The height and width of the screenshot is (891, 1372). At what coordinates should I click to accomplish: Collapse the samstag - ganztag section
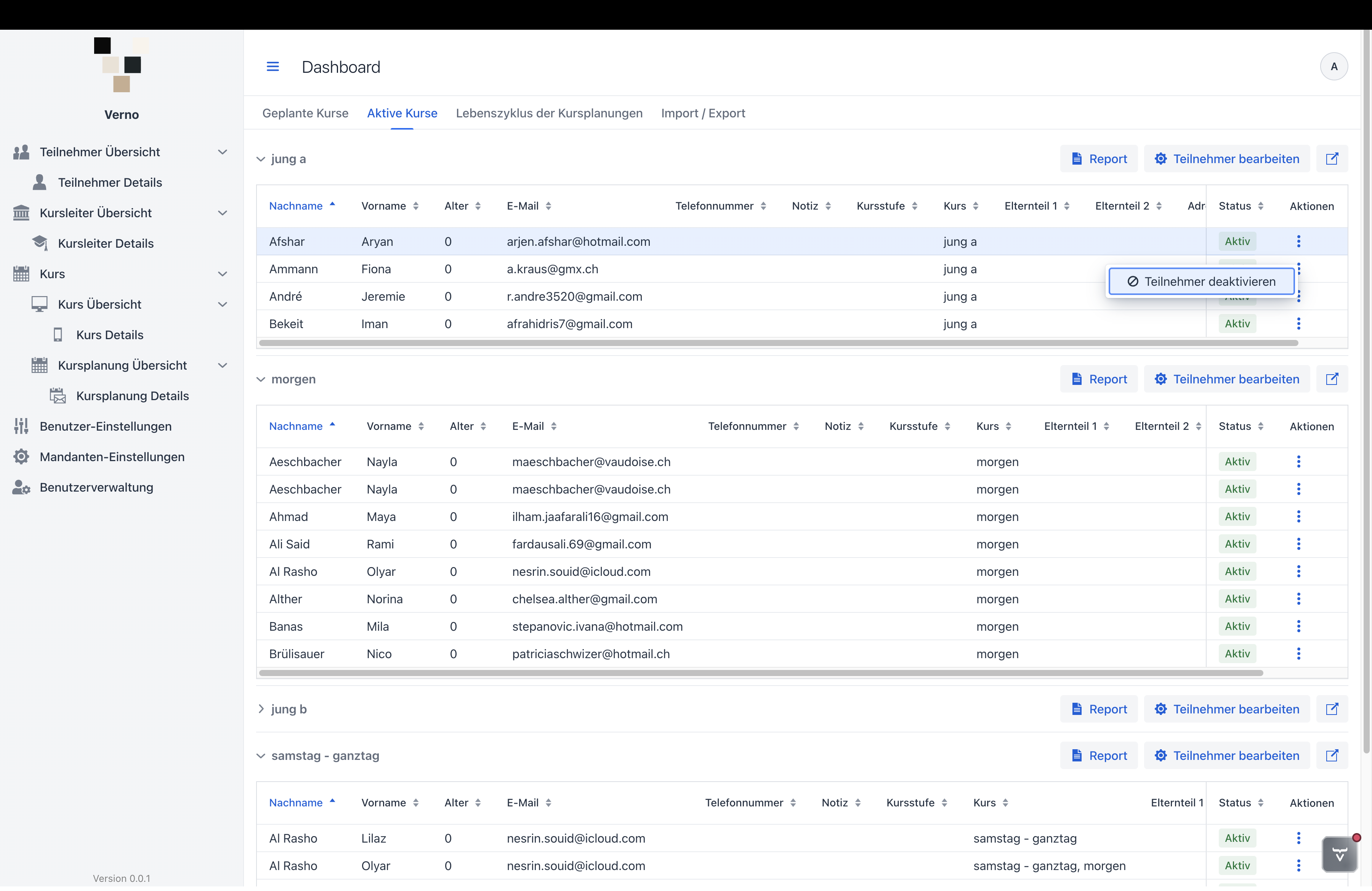pyautogui.click(x=261, y=756)
